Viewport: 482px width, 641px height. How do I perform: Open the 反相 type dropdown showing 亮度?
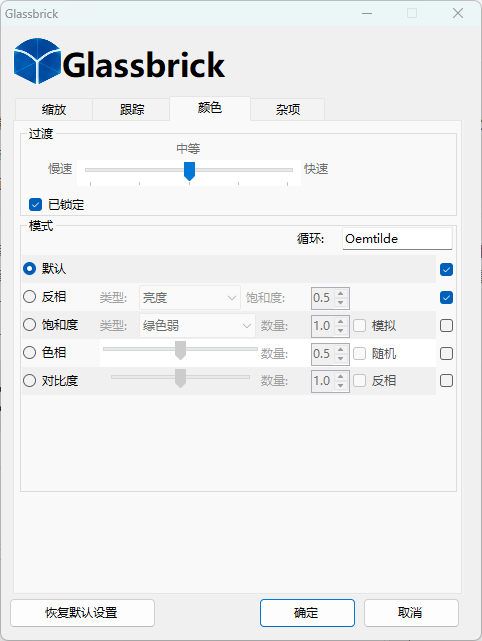(190, 298)
